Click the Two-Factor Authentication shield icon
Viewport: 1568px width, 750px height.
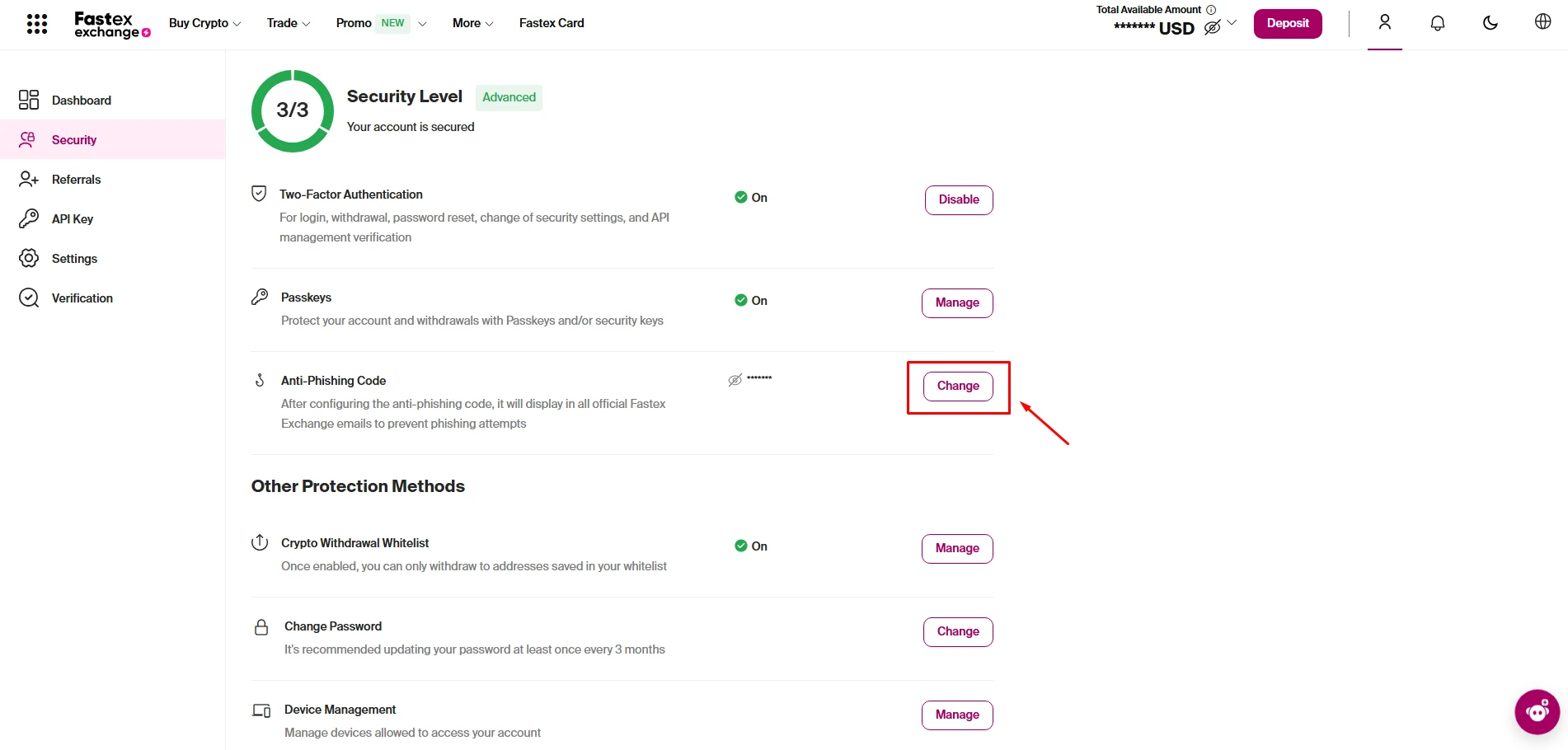pos(259,194)
